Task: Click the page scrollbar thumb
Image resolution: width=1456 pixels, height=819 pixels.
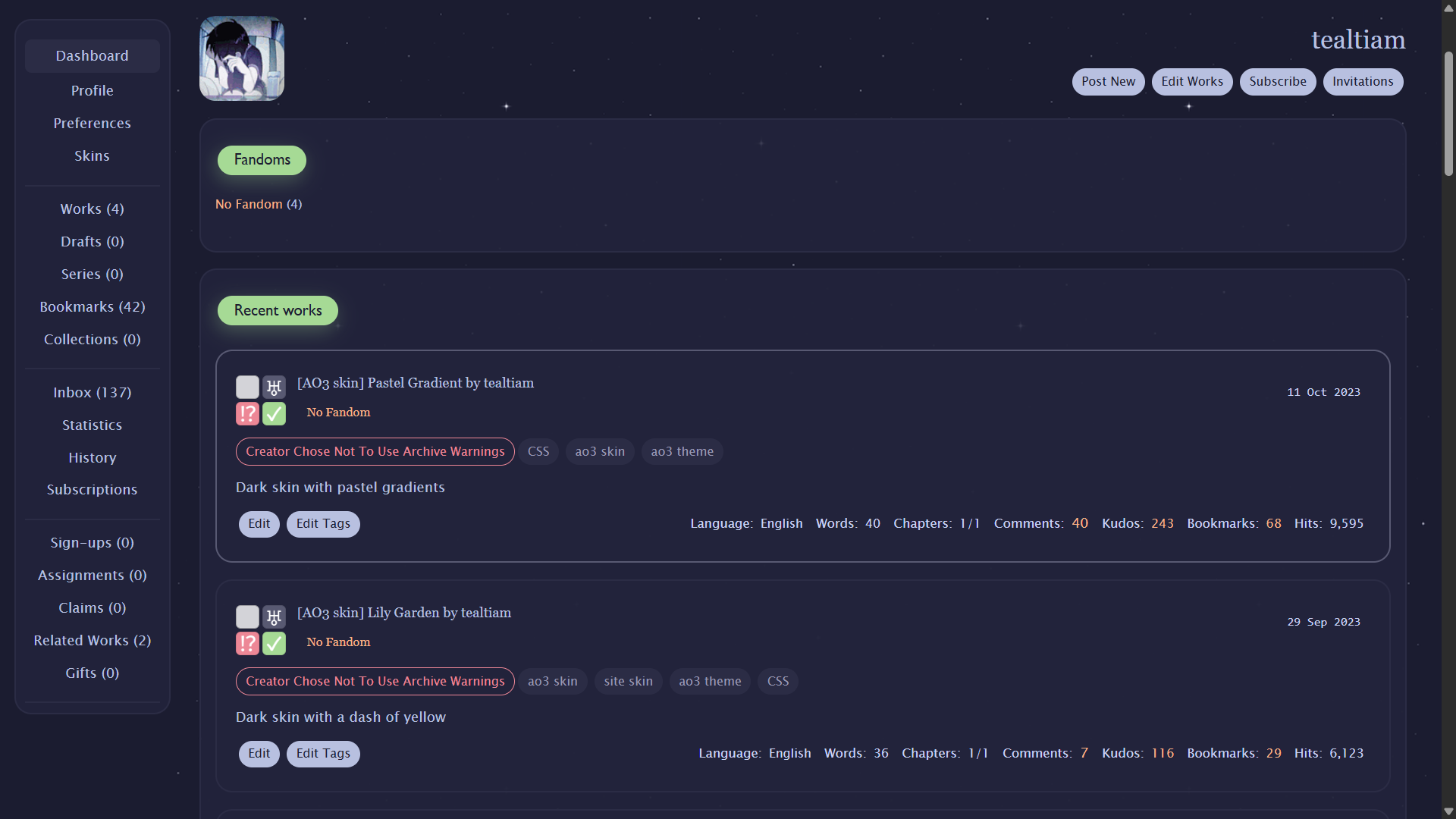Action: tap(1448, 114)
